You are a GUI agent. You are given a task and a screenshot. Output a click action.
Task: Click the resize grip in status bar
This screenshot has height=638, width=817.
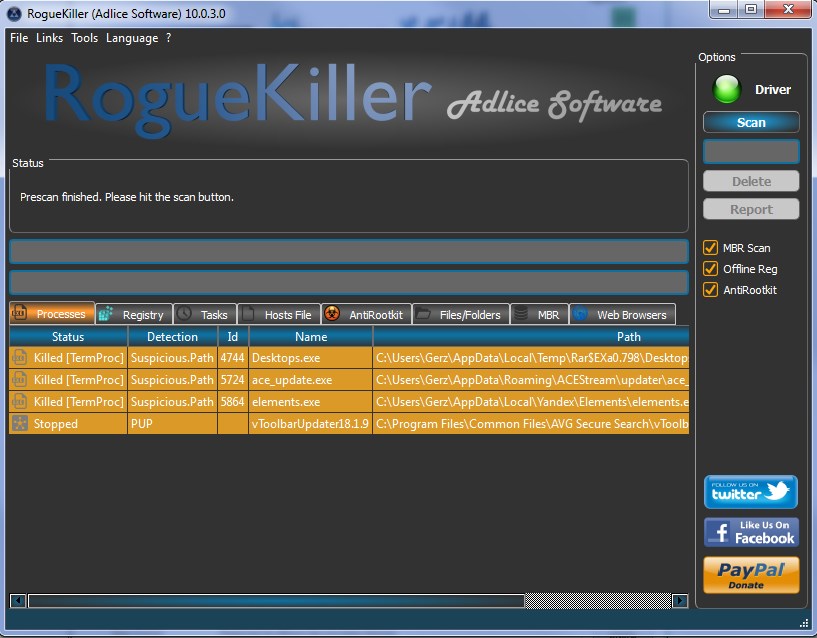tap(804, 623)
